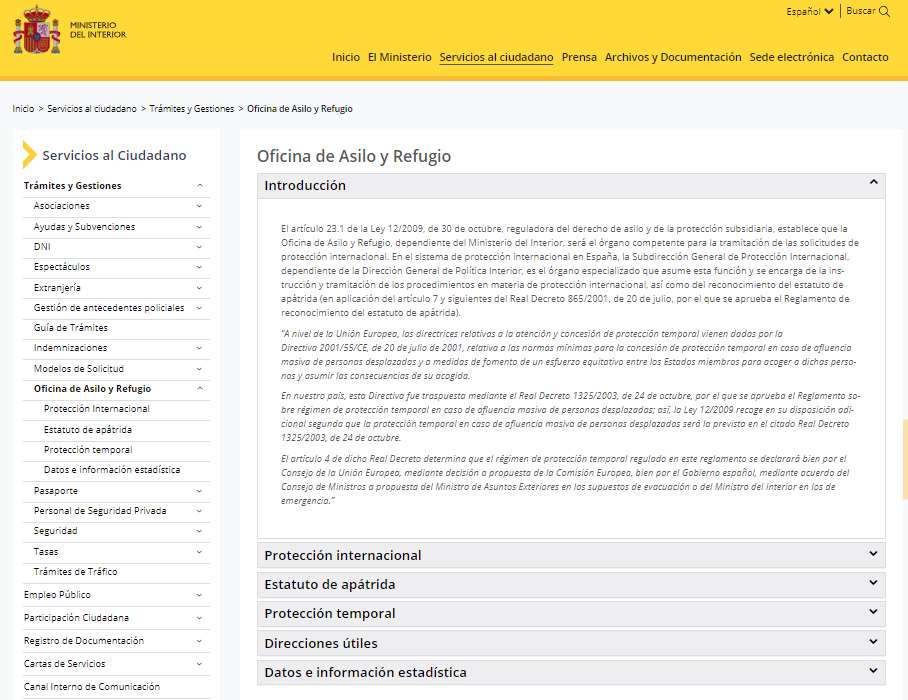
Task: Click the Tasas sidebar label
Action: click(46, 551)
